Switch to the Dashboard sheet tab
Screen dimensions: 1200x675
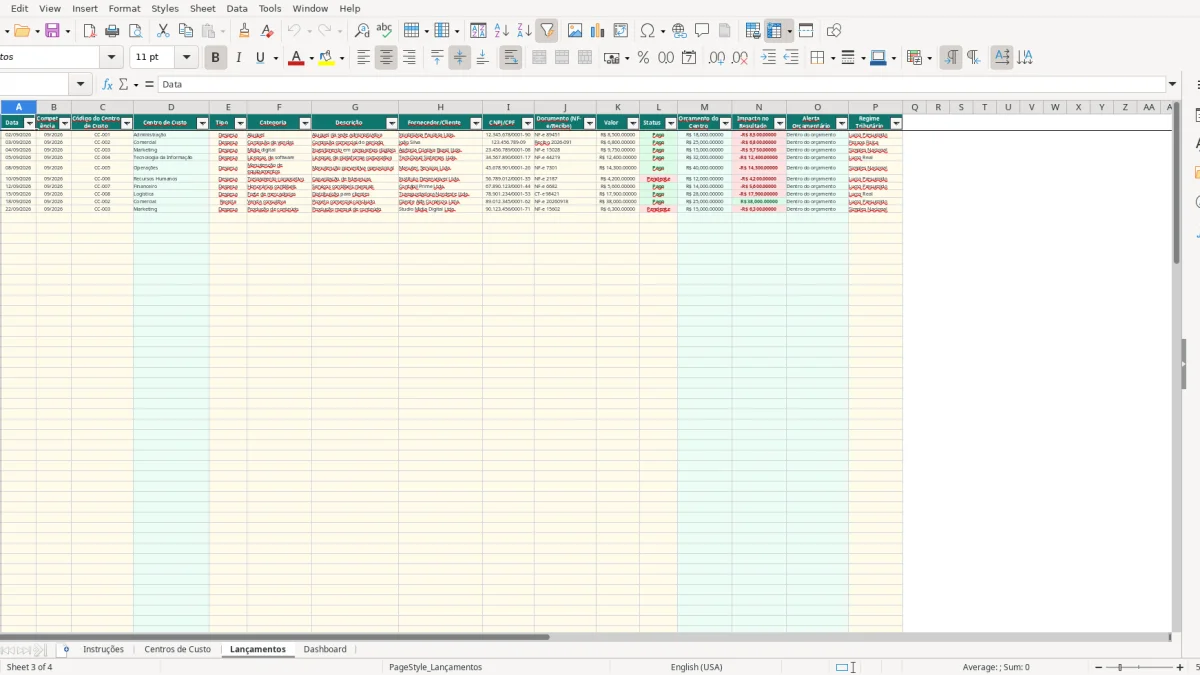point(325,649)
